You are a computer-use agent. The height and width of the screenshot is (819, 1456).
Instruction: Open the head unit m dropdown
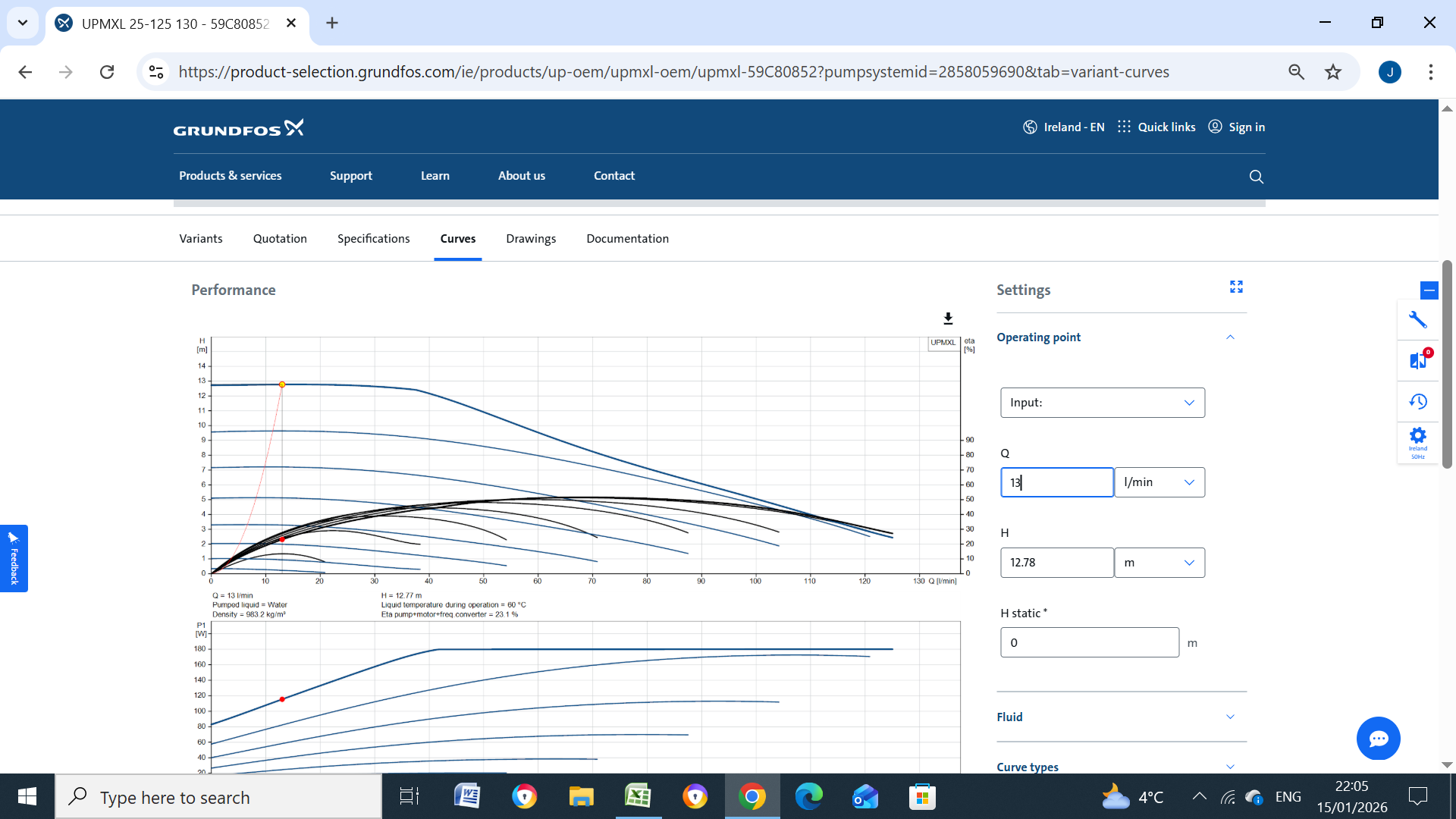pos(1159,563)
